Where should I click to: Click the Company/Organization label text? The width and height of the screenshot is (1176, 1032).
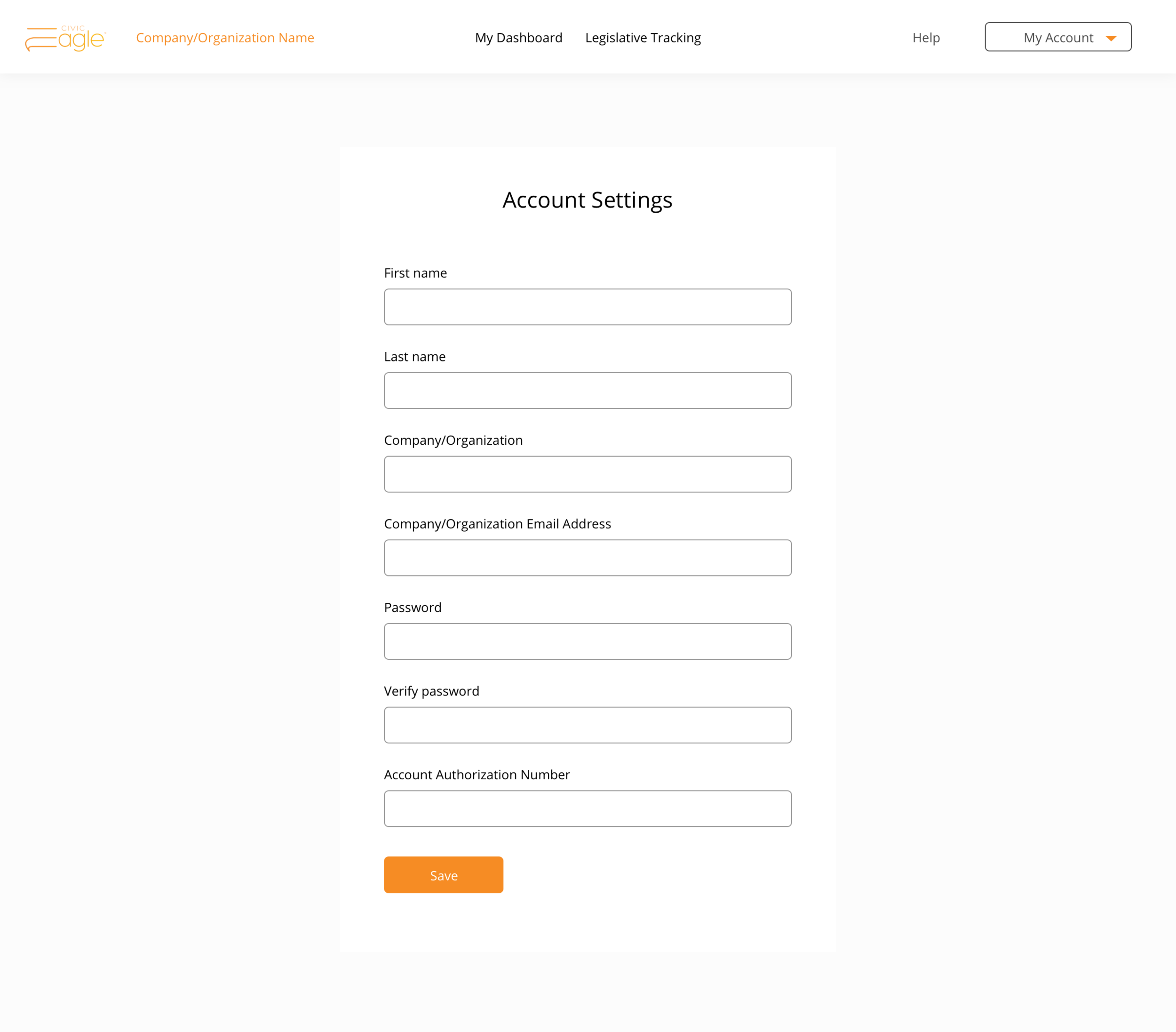(x=453, y=440)
